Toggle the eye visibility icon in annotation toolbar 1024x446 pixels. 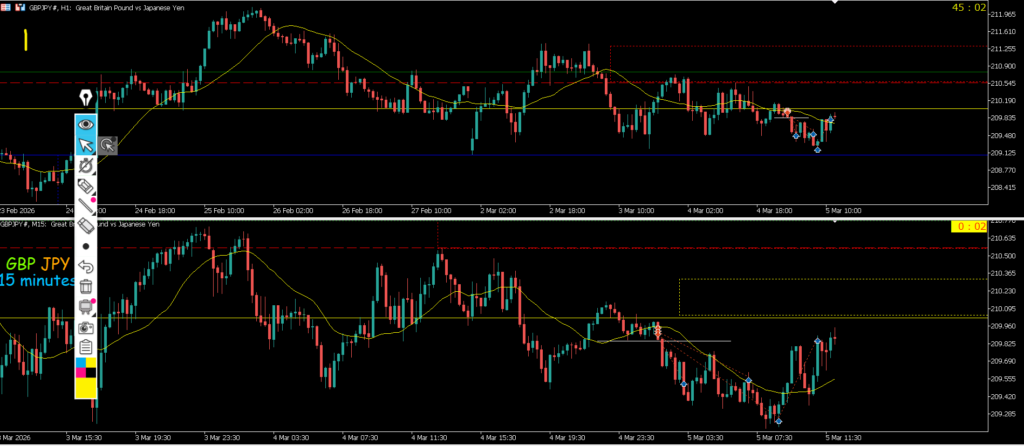tap(86, 124)
